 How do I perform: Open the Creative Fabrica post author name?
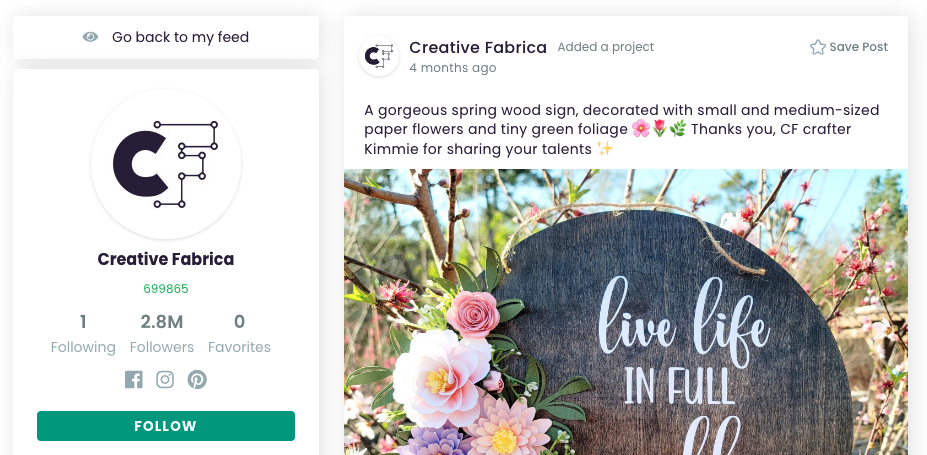tap(478, 47)
